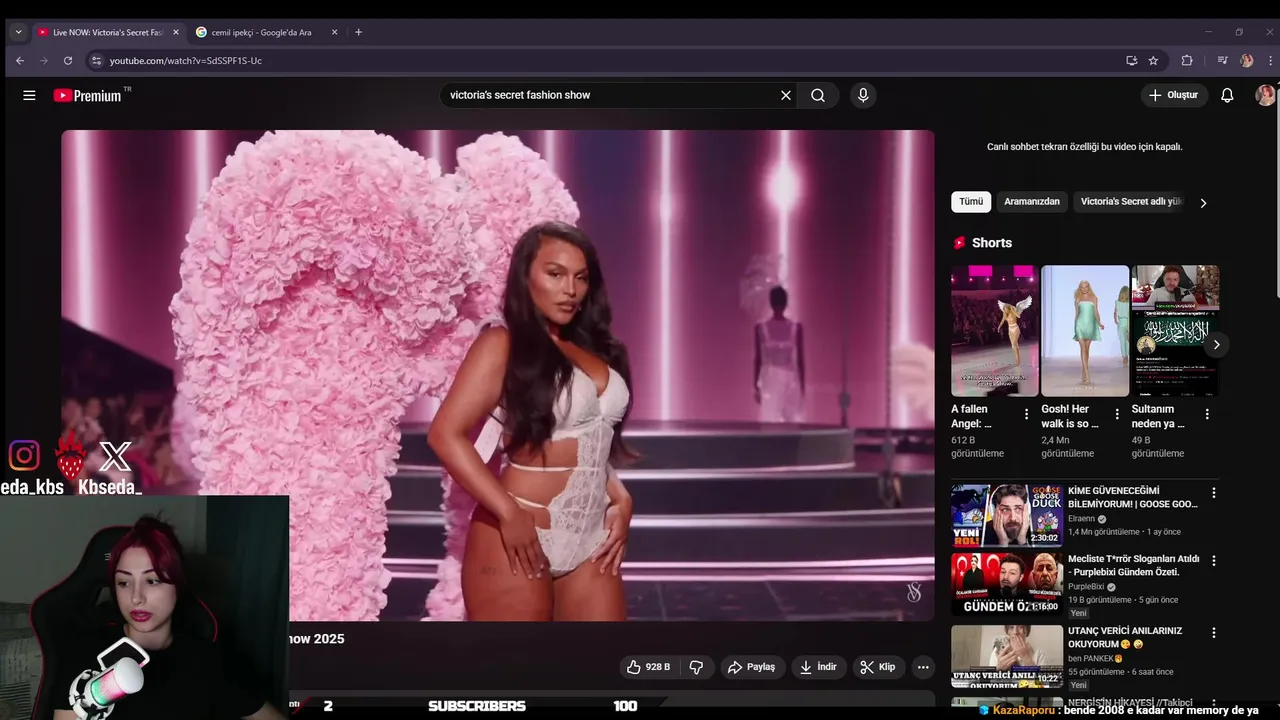Open the 'Sultanım neden ya' short thumbnail

(x=1175, y=331)
